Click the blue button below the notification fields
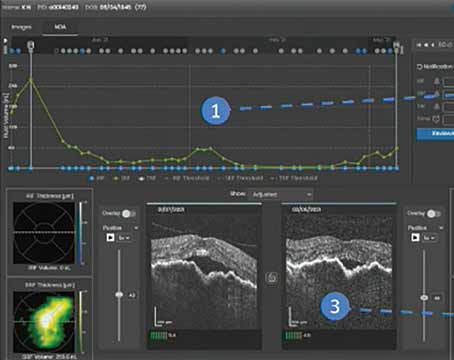 (435, 134)
